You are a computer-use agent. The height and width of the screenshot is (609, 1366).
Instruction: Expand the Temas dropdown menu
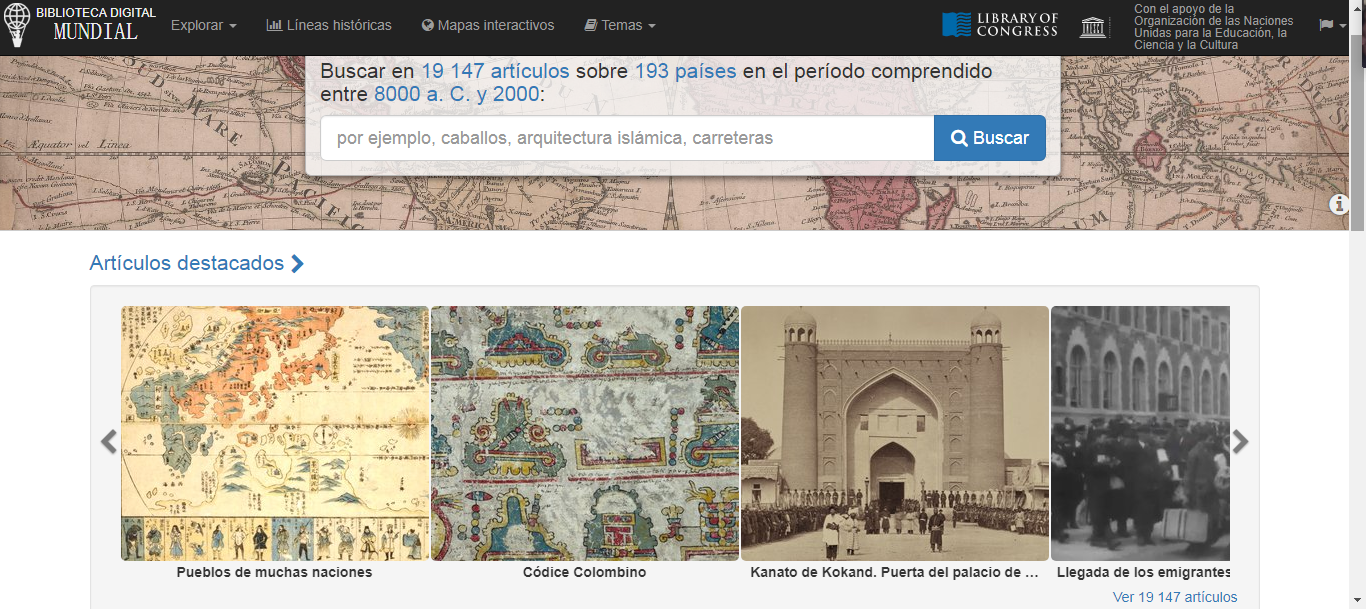click(x=620, y=25)
